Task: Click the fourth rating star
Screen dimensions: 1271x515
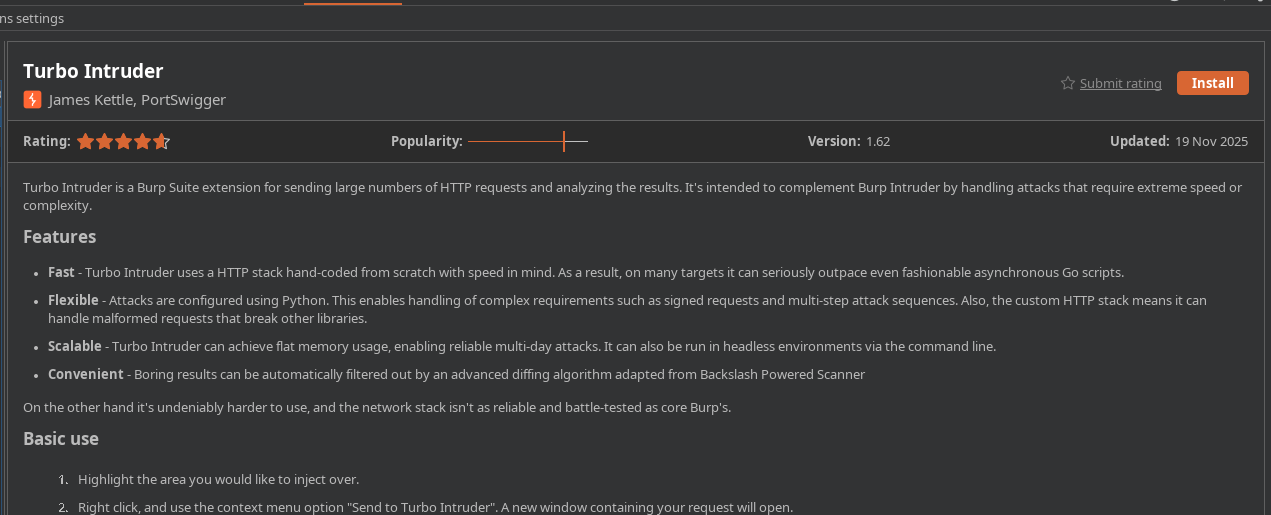Action: 142,142
